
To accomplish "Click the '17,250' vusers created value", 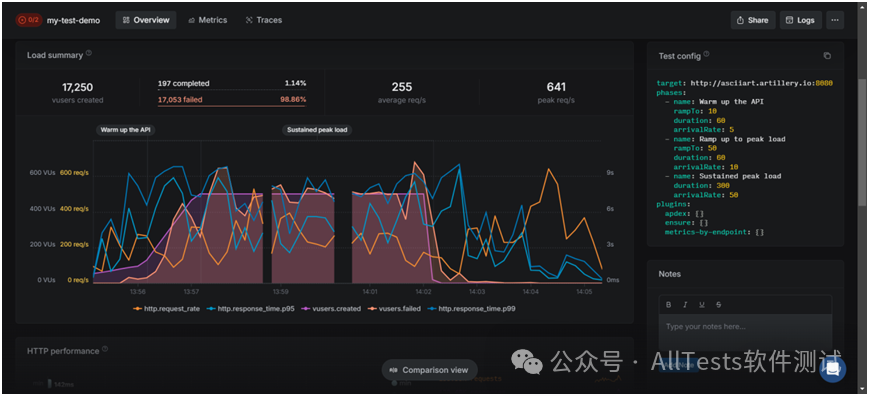I will click(78, 87).
